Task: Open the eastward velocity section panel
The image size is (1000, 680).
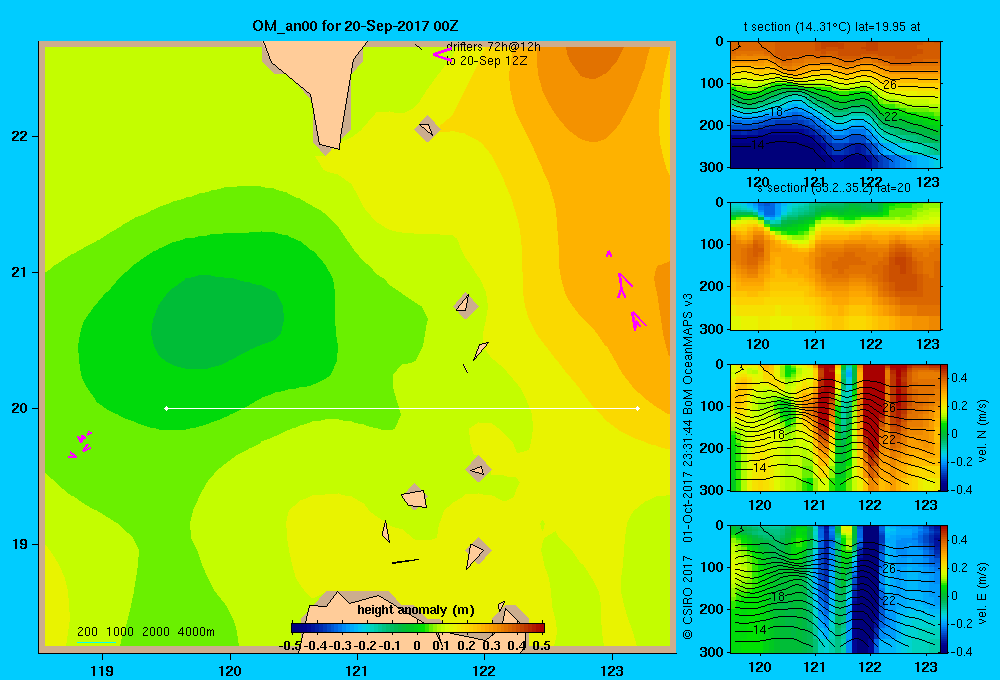Action: pyautogui.click(x=835, y=589)
